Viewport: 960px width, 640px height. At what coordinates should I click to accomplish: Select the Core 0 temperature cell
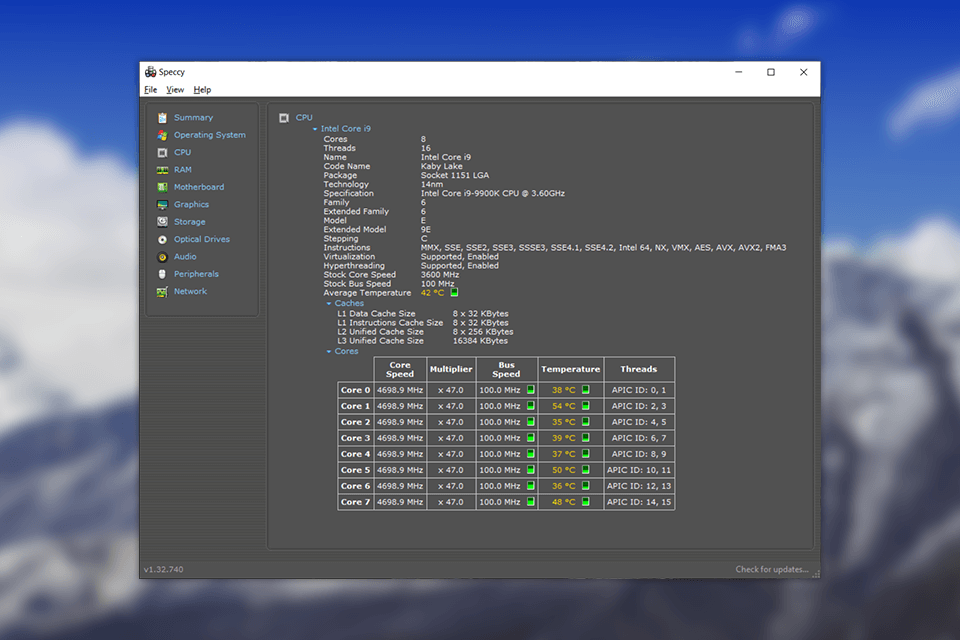570,390
